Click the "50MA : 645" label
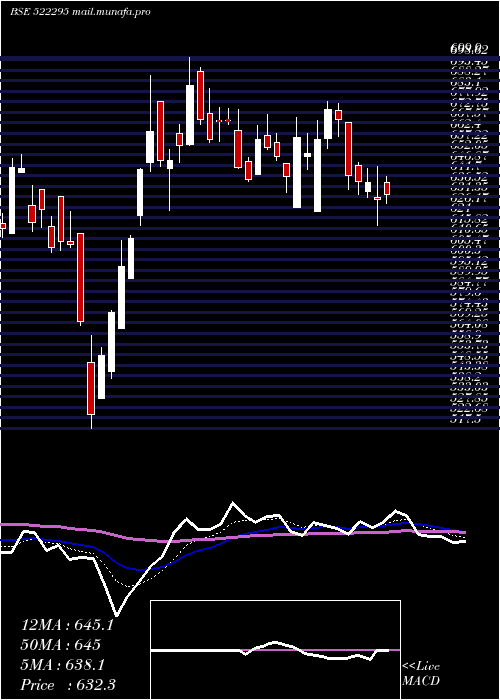The width and height of the screenshot is (500, 700). pyautogui.click(x=60, y=645)
